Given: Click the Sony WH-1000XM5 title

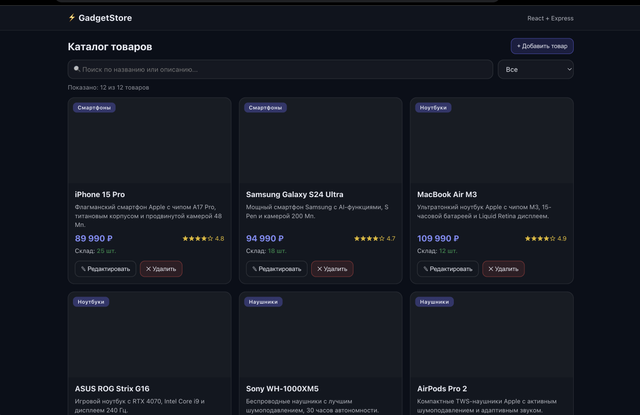Looking at the screenshot, I should tap(282, 389).
